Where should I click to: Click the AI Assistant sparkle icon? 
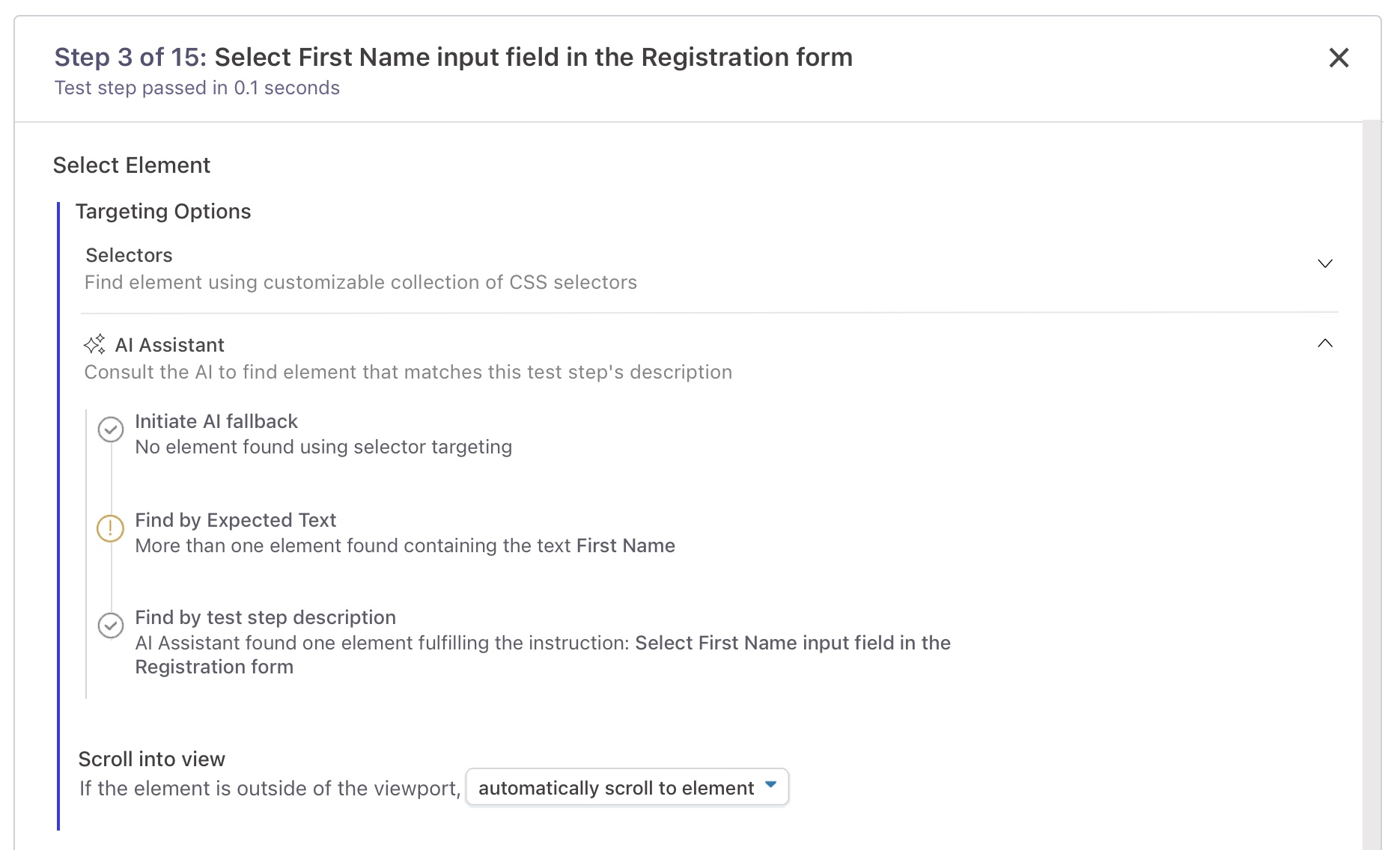pos(94,345)
